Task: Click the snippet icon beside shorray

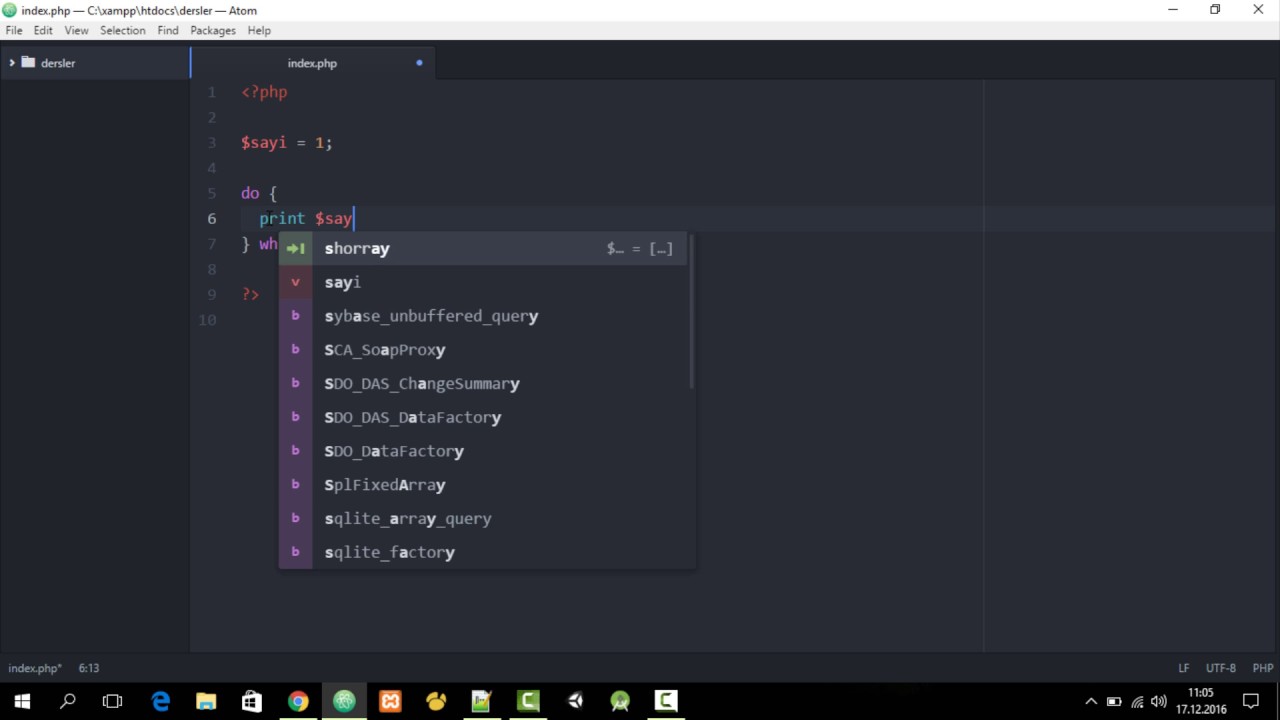Action: coord(295,248)
